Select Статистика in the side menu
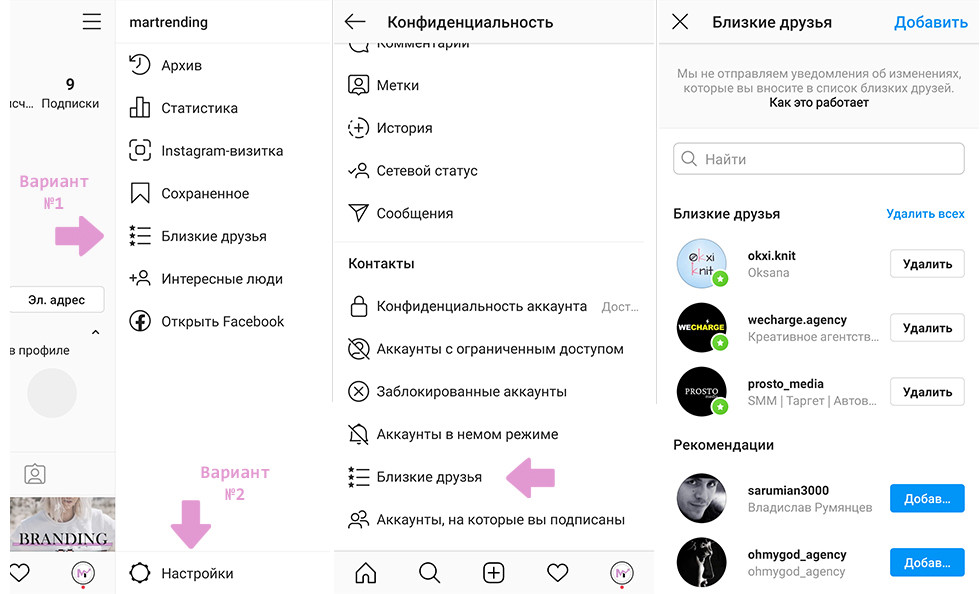The height and width of the screenshot is (594, 980). pyautogui.click(x=183, y=108)
